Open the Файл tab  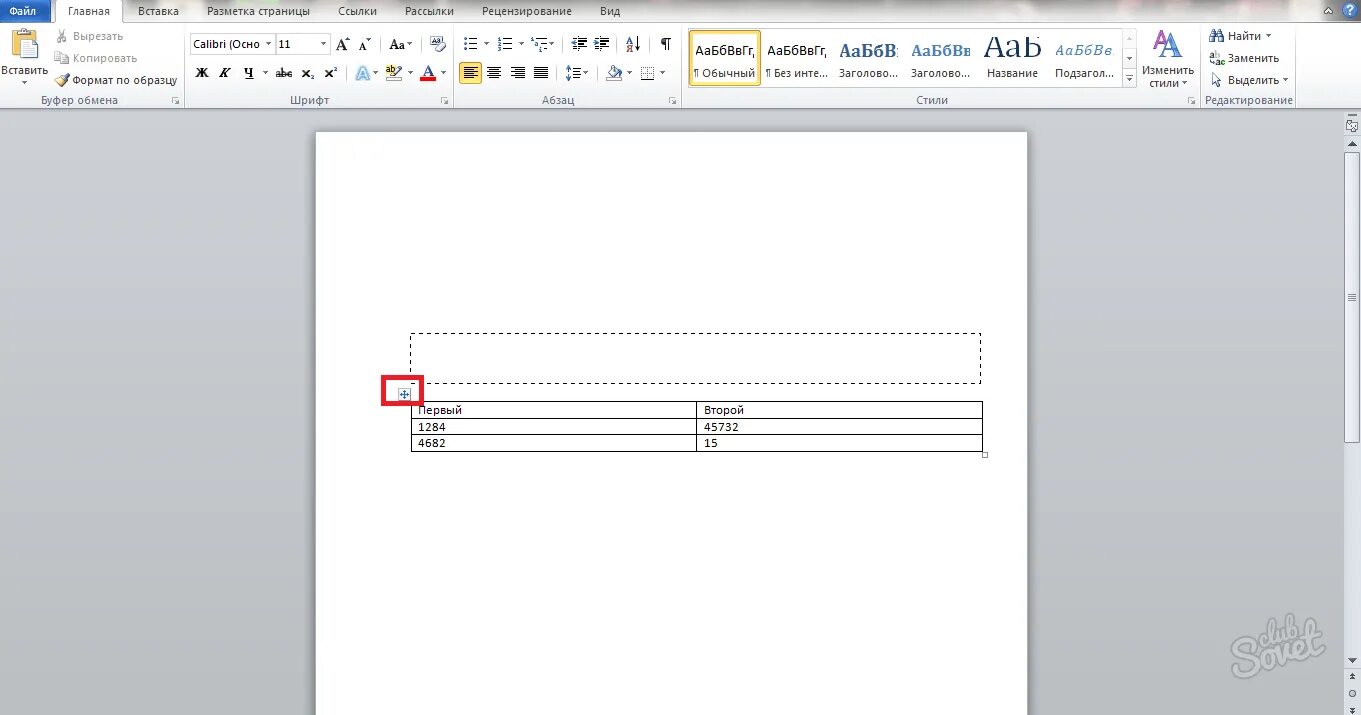pyautogui.click(x=23, y=11)
